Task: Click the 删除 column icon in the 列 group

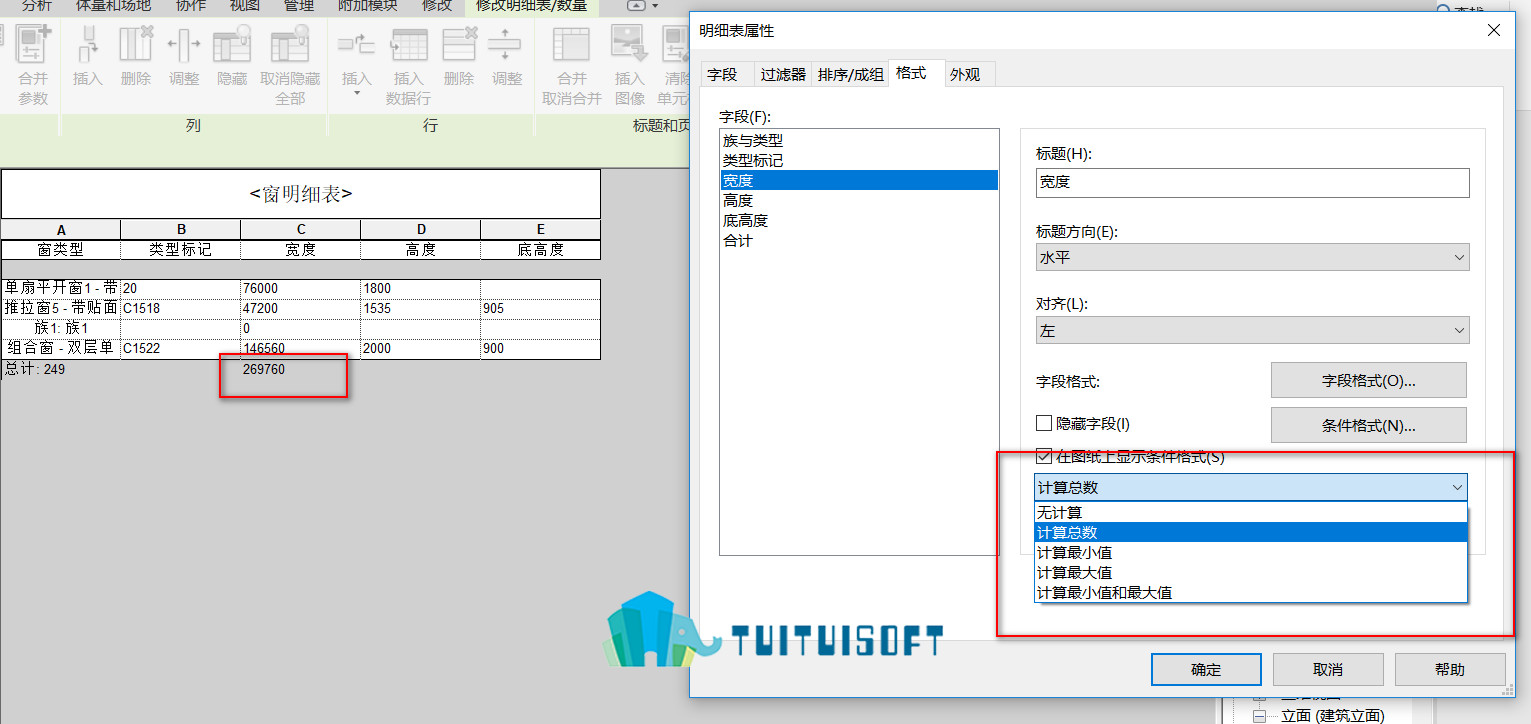Action: [136, 44]
